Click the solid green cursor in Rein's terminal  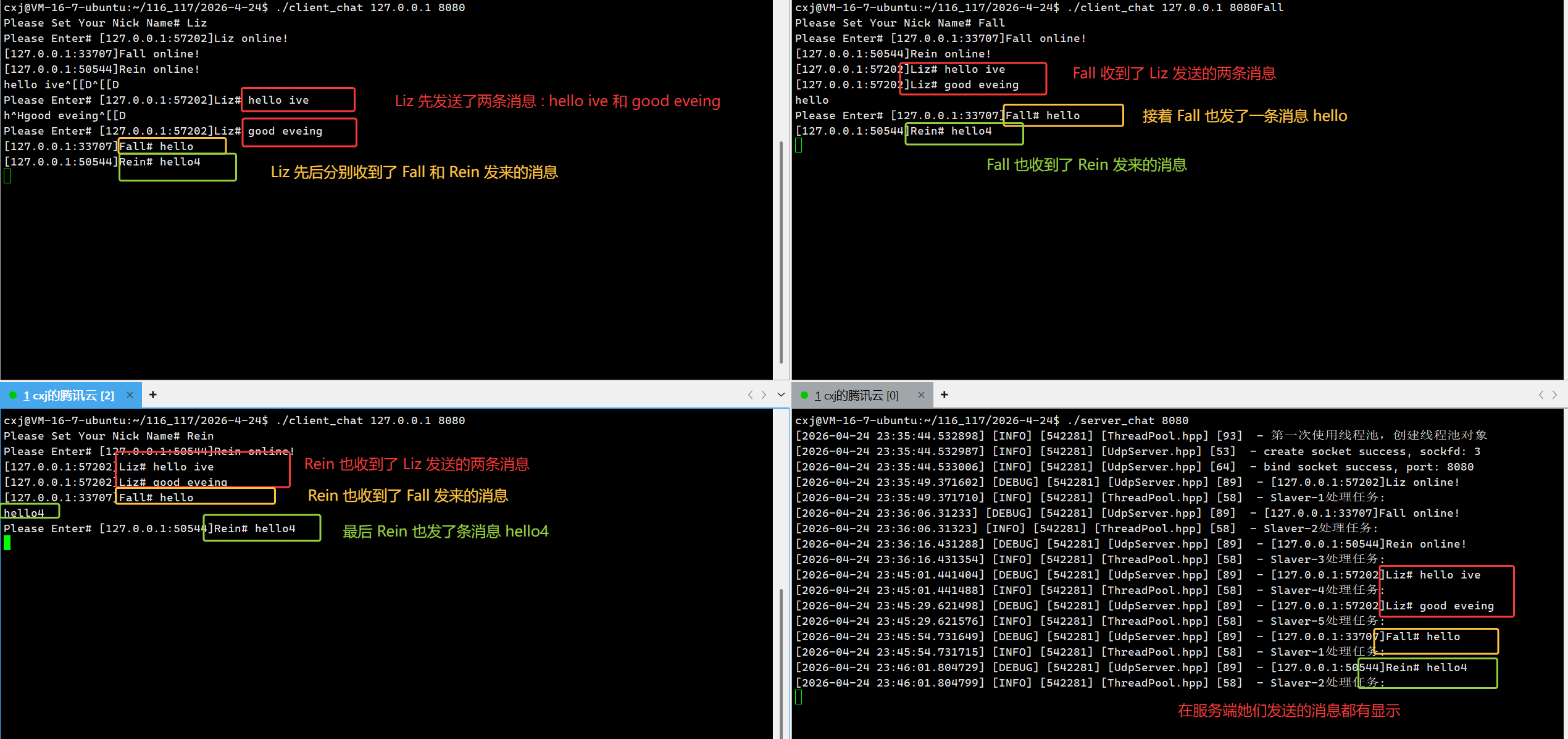pos(7,543)
